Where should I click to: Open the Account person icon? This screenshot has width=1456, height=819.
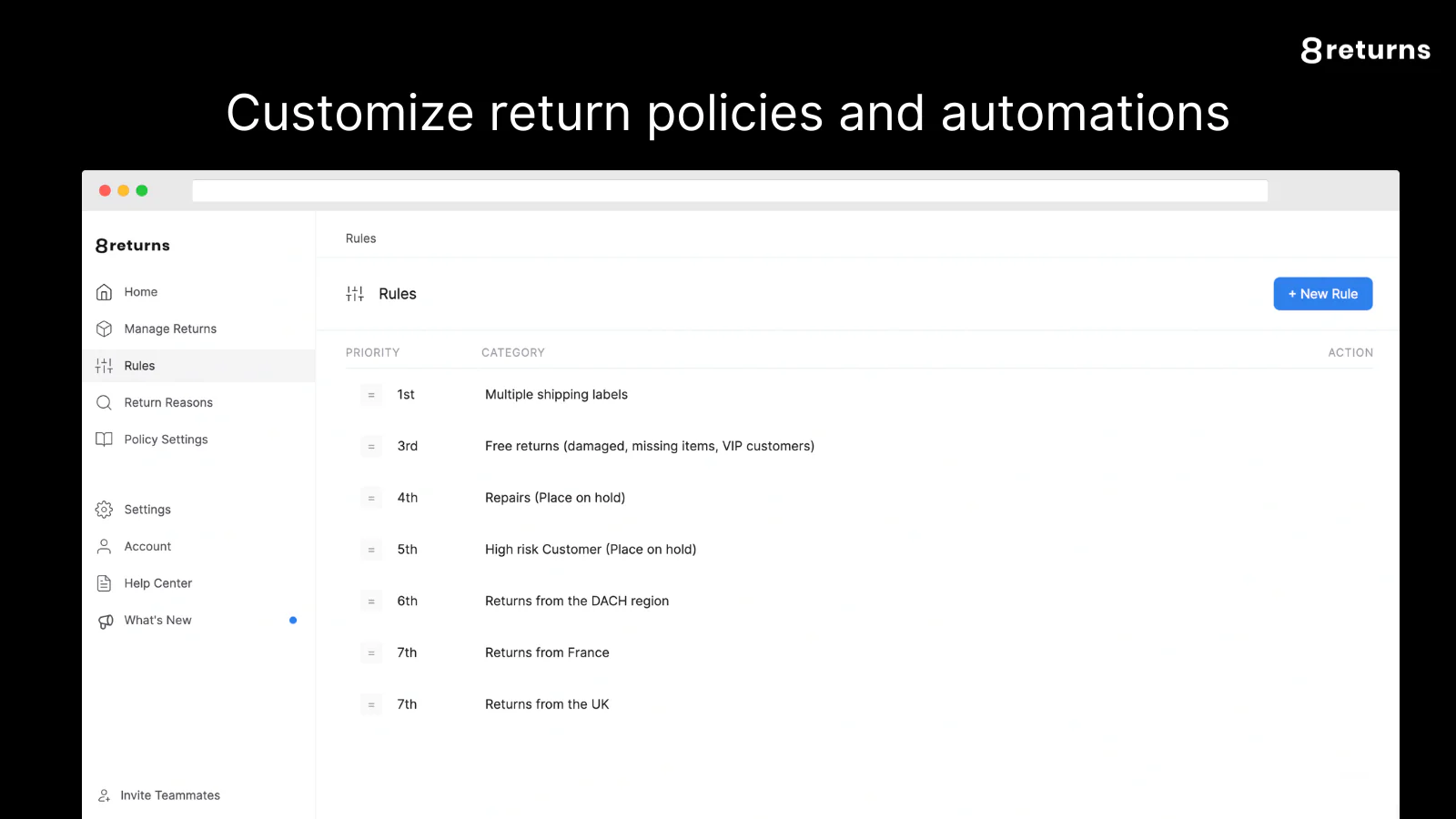coord(105,546)
